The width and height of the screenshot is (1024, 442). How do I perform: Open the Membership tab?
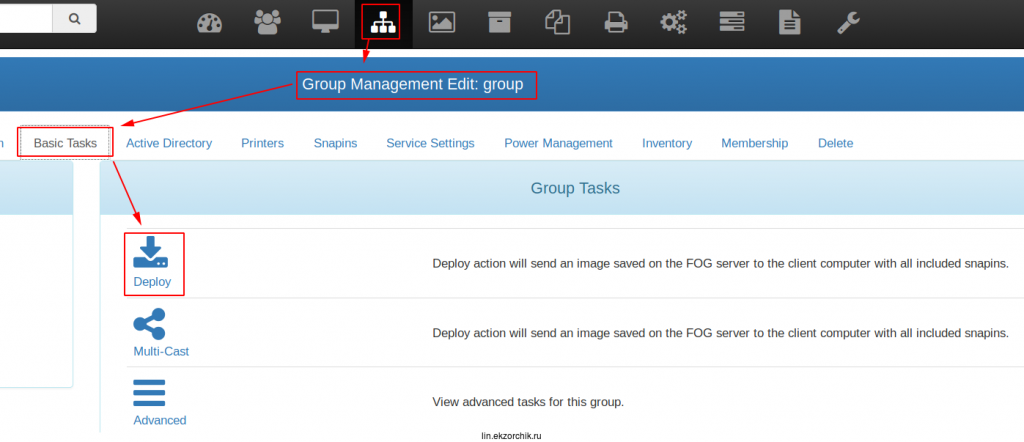point(754,143)
